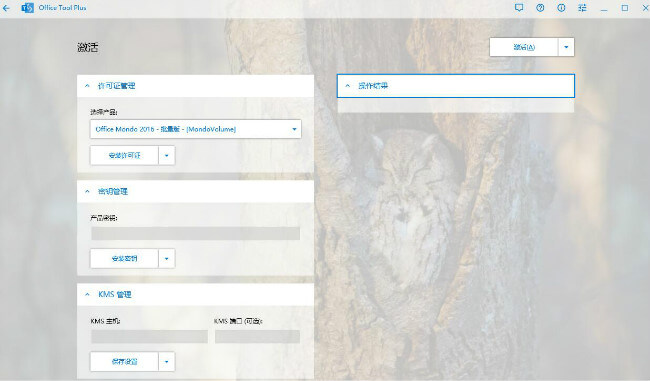This screenshot has height=381, width=650.
Task: Collapse the 许可证管理 section
Action: click(x=195, y=86)
